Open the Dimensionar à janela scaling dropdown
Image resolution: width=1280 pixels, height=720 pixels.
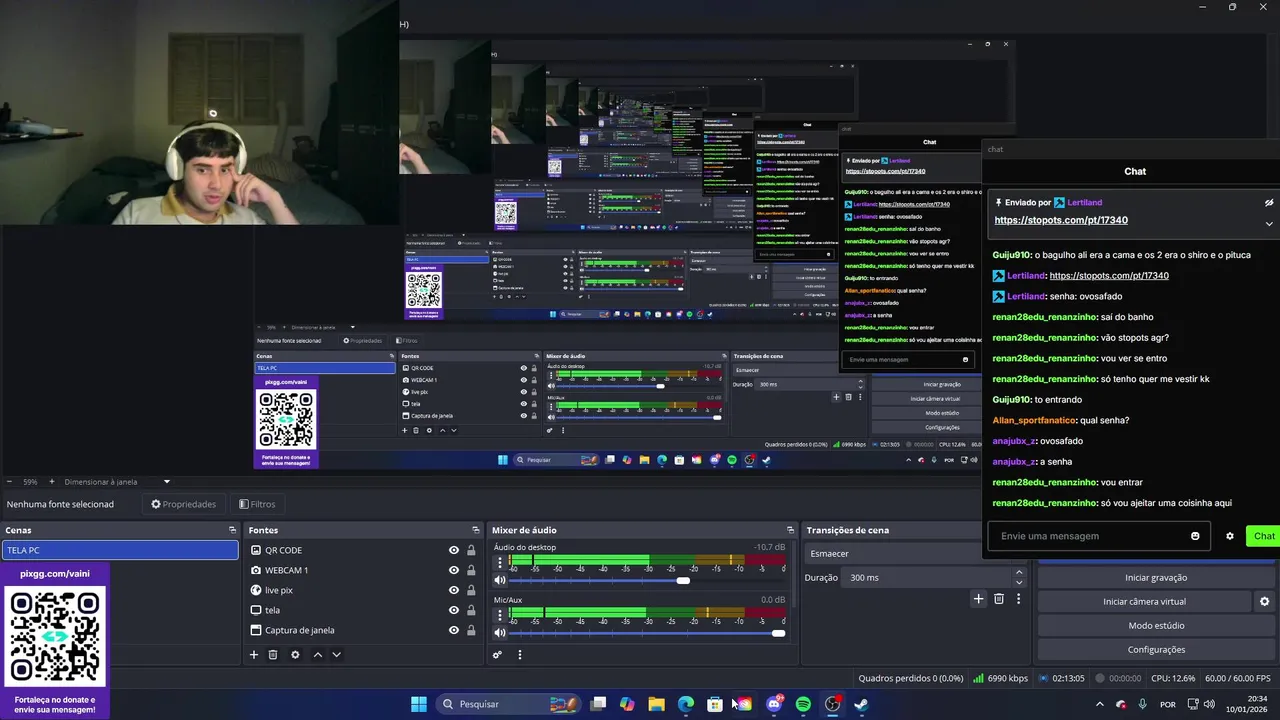118,482
